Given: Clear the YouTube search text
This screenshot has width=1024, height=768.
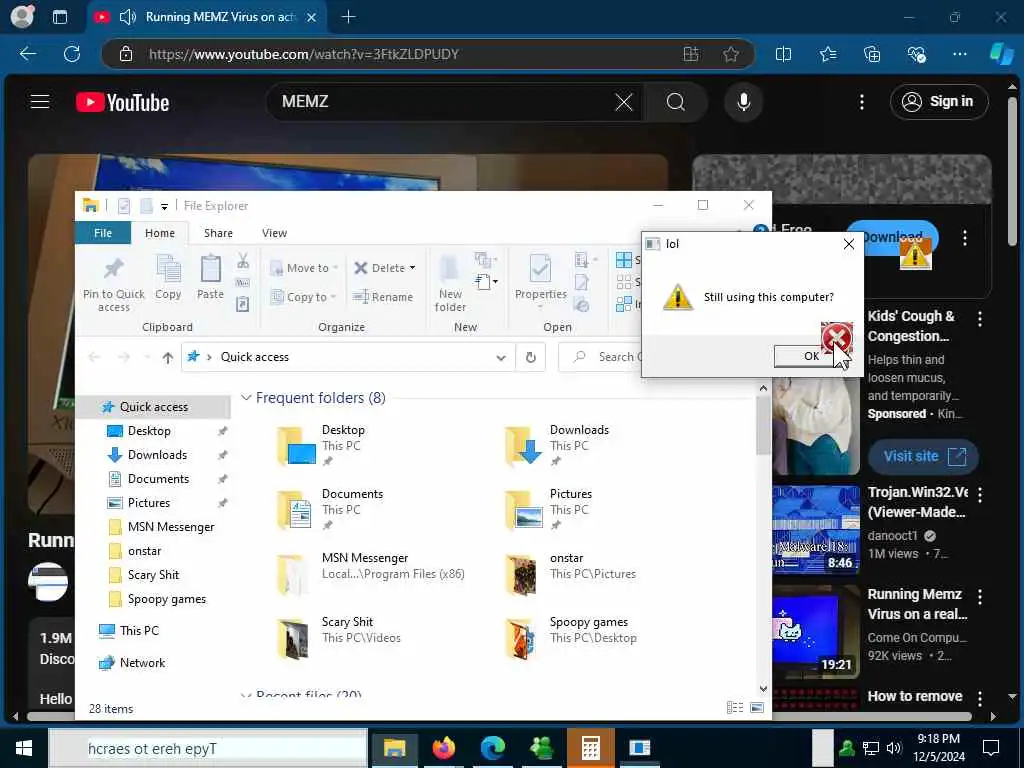Looking at the screenshot, I should [624, 102].
